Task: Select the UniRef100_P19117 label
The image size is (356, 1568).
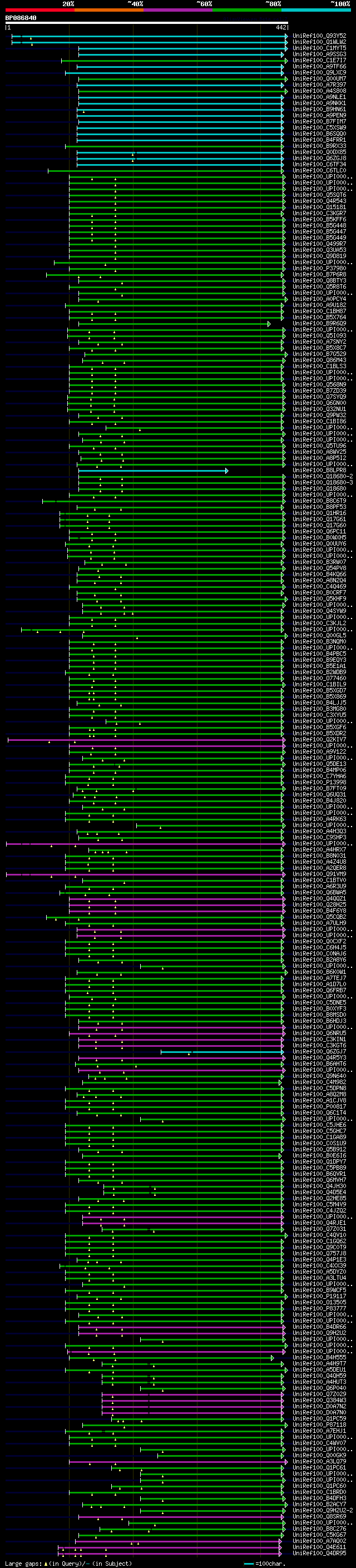Action: click(319, 1296)
